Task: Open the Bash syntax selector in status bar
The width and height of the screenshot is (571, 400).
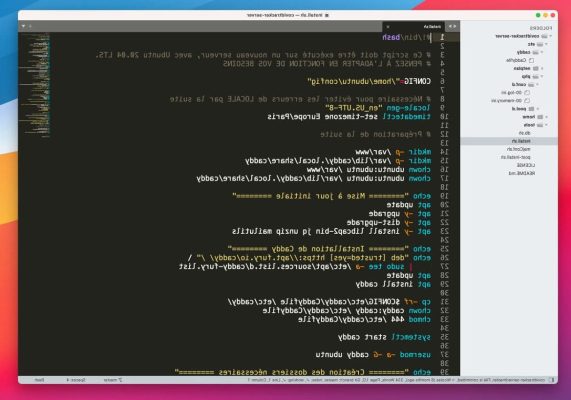Action: click(x=39, y=380)
